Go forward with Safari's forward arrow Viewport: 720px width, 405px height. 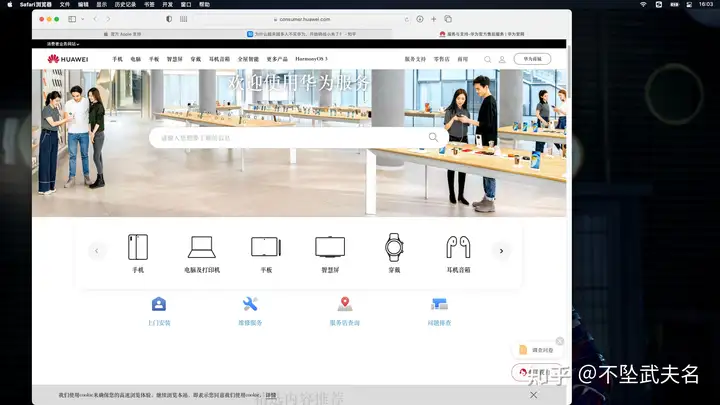[x=108, y=19]
